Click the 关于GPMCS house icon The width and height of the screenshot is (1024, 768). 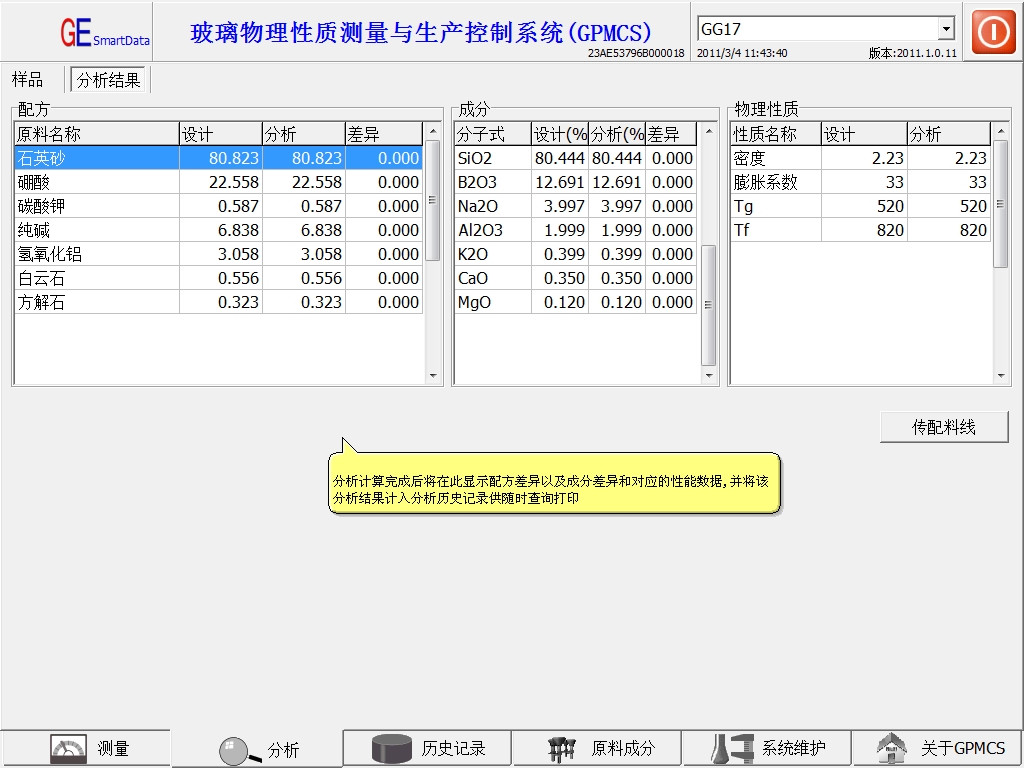(x=891, y=748)
